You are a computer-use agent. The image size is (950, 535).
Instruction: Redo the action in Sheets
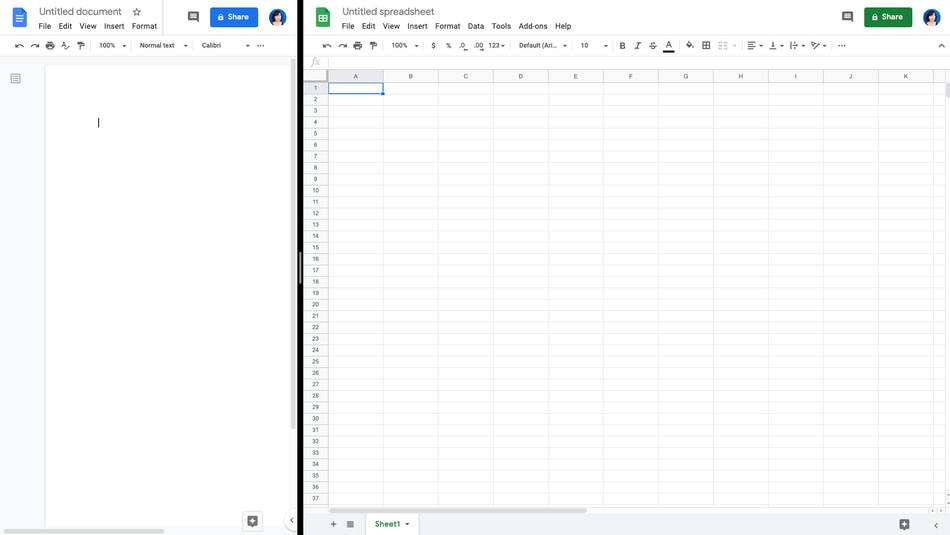pos(342,45)
